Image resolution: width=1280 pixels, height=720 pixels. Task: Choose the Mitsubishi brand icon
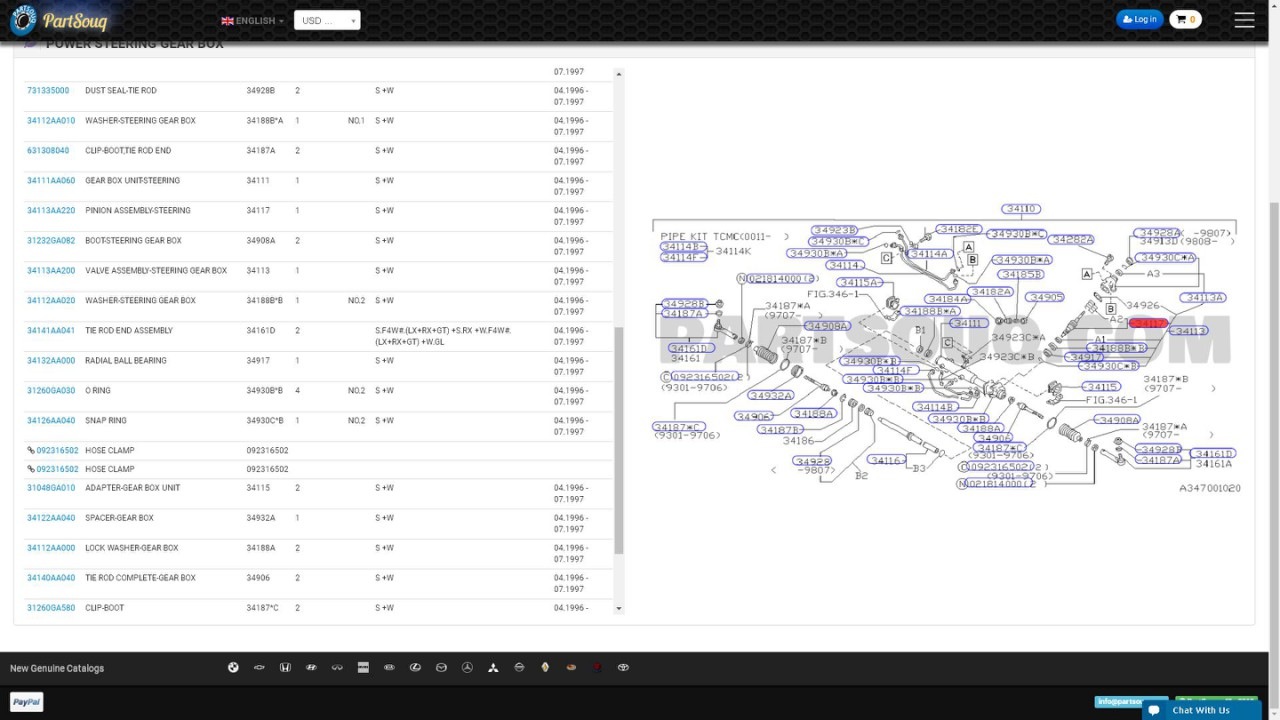point(493,667)
